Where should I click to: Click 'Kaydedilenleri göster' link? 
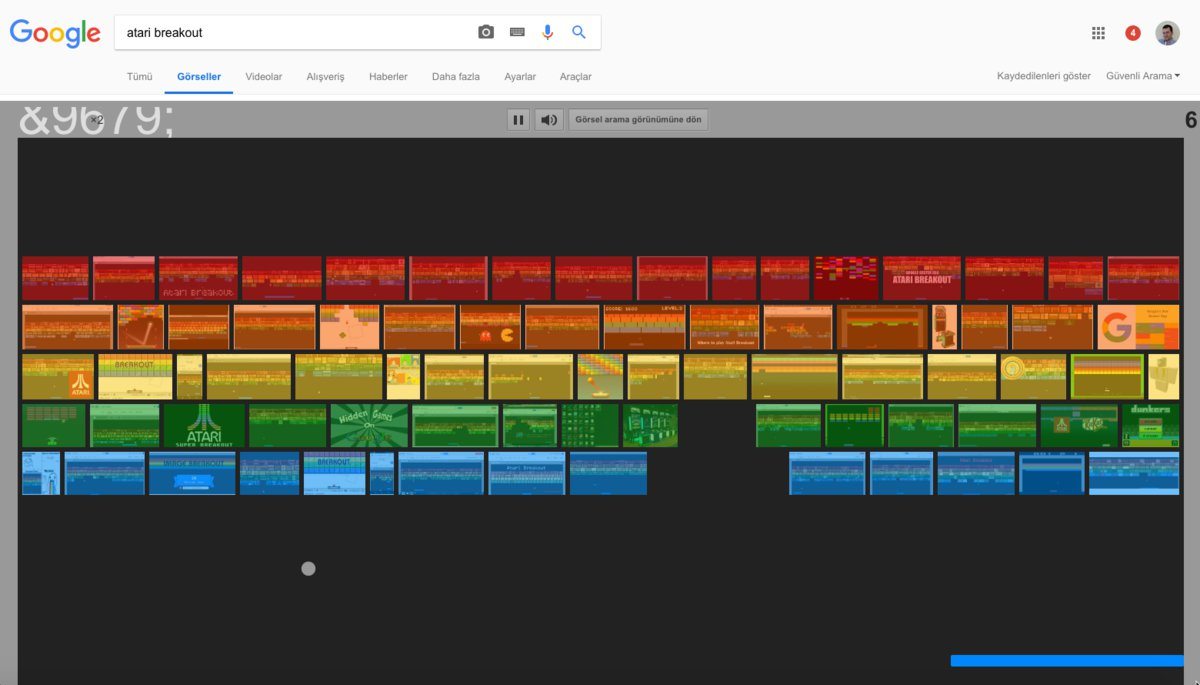pos(1044,76)
